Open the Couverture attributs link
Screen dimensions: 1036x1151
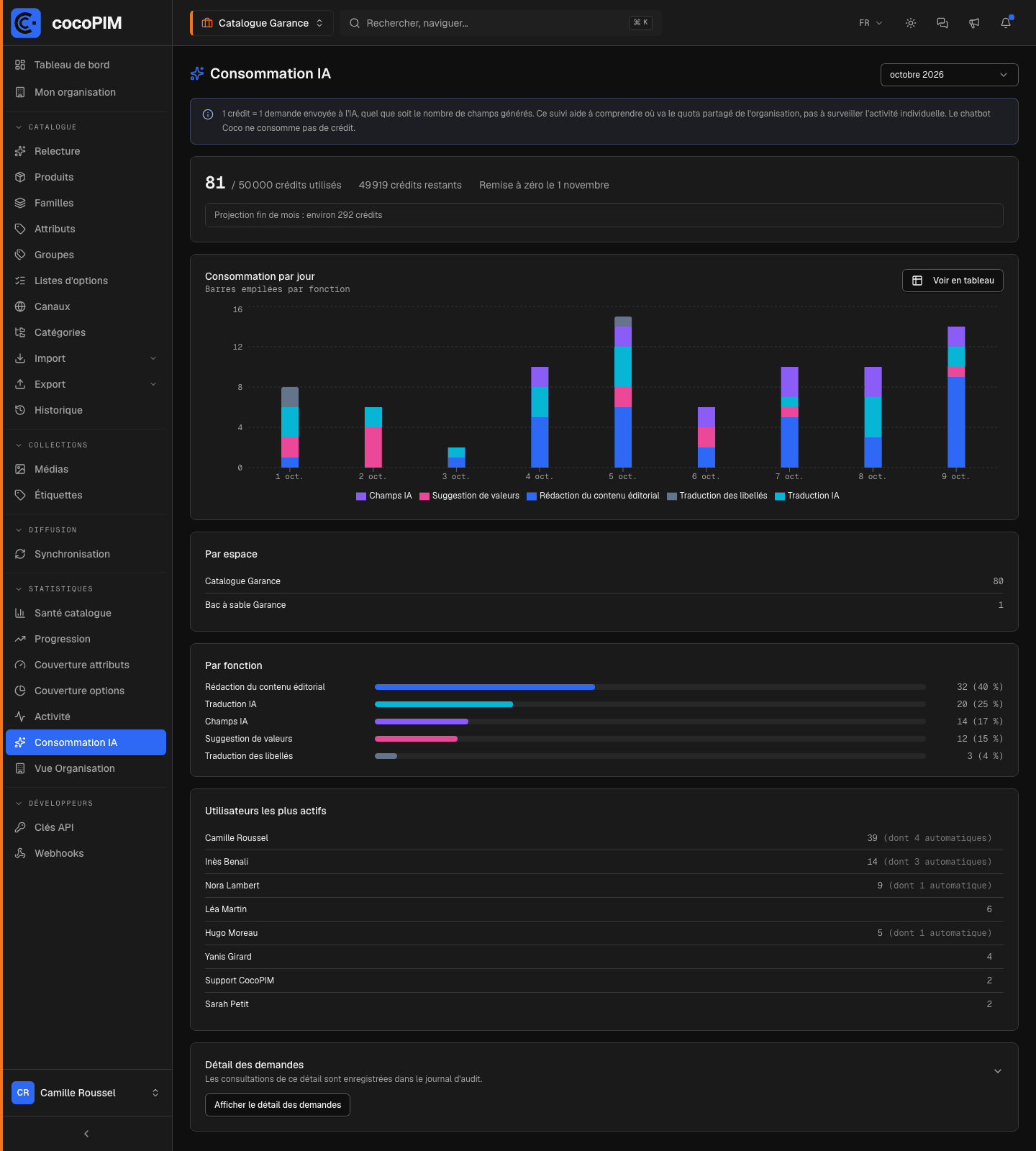[x=86, y=665]
